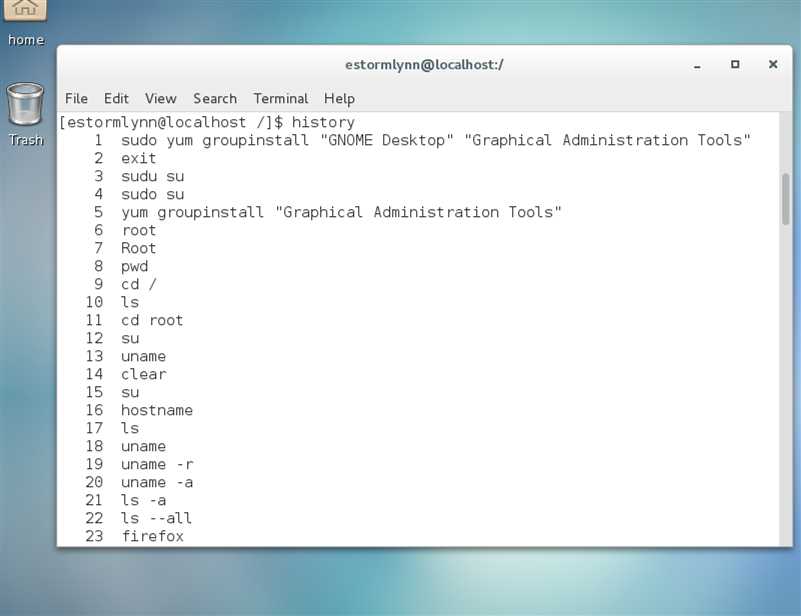Open the Search menu
This screenshot has height=616, width=801.
coord(215,99)
